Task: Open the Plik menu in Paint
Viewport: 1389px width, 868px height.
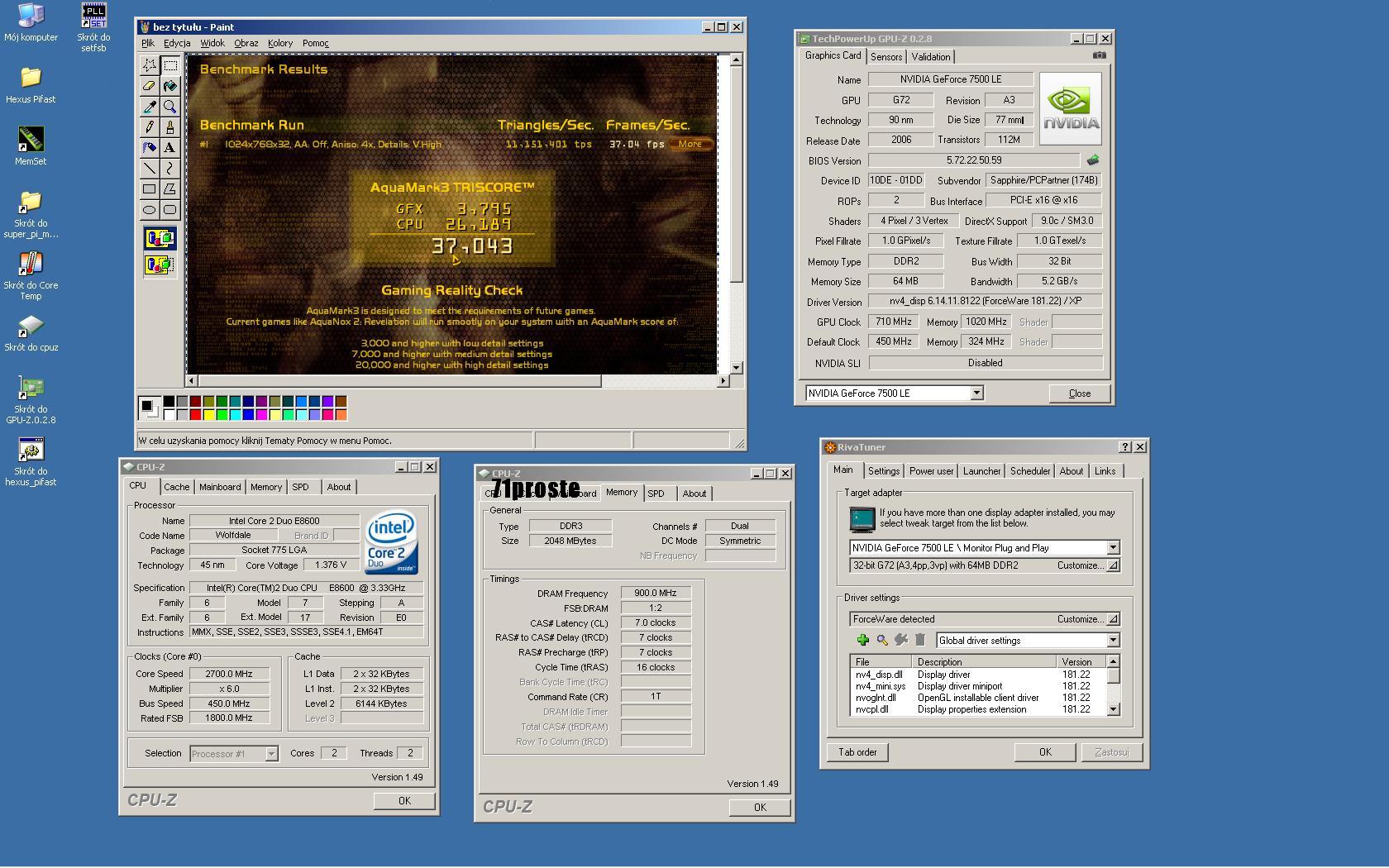Action: point(147,43)
